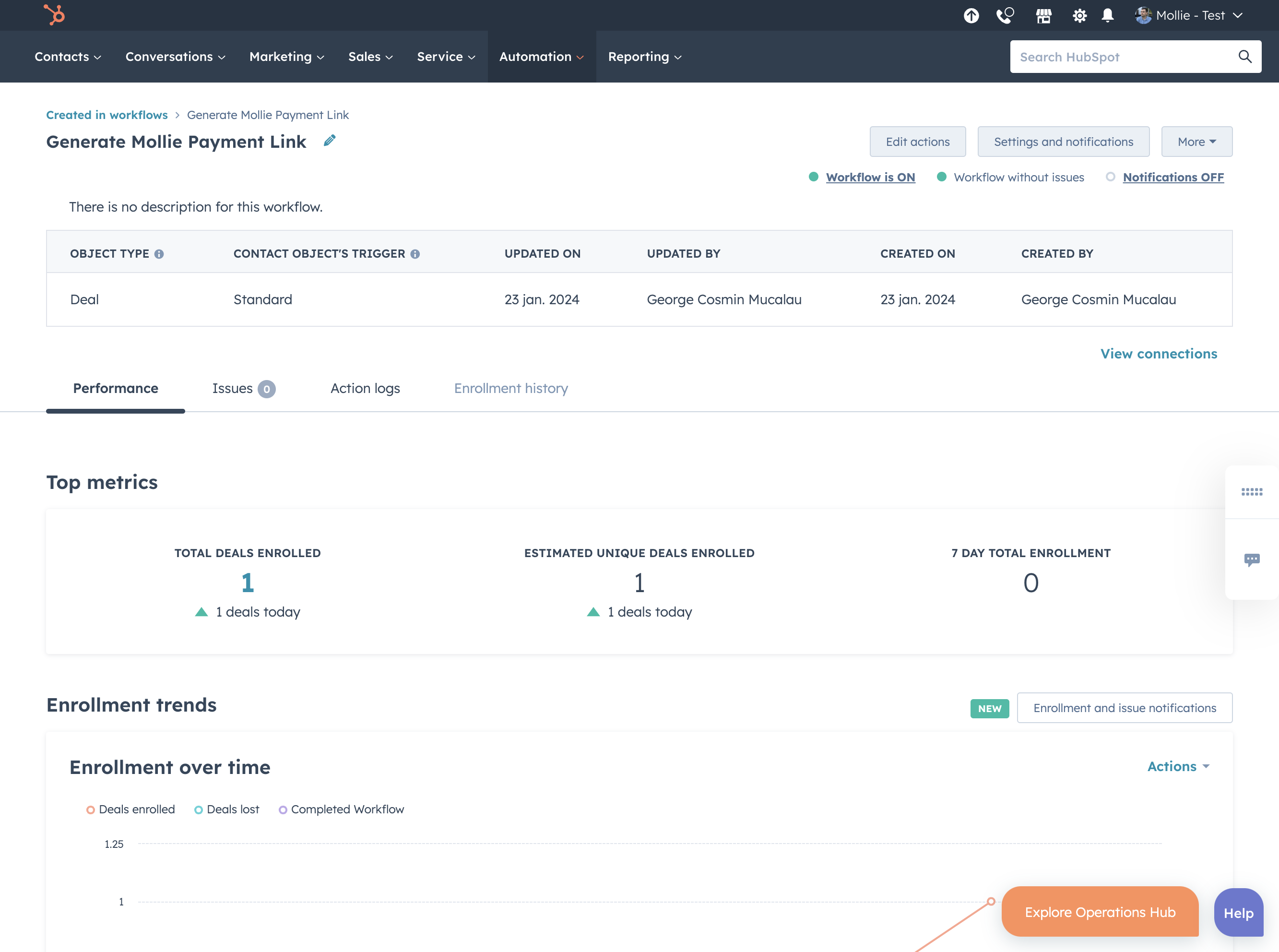Open the dotted grid side panel icon
The width and height of the screenshot is (1279, 952).
1252,491
